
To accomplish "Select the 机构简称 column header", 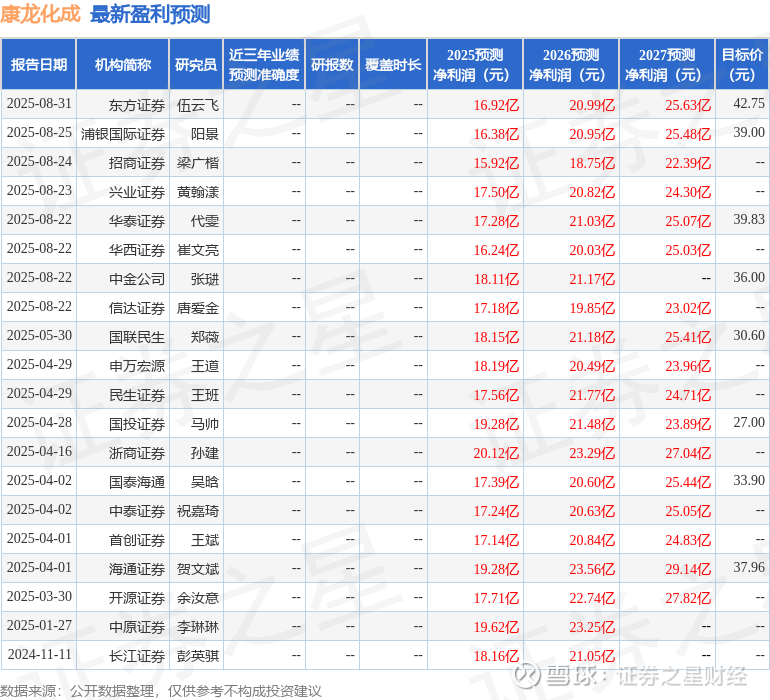I will (123, 65).
